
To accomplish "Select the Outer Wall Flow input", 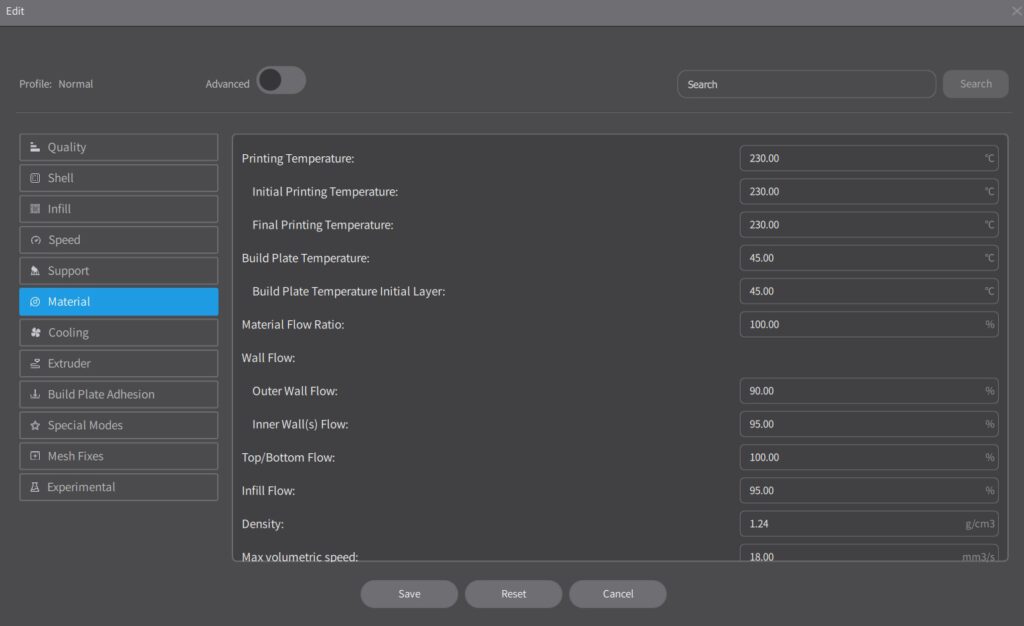I will 860,391.
